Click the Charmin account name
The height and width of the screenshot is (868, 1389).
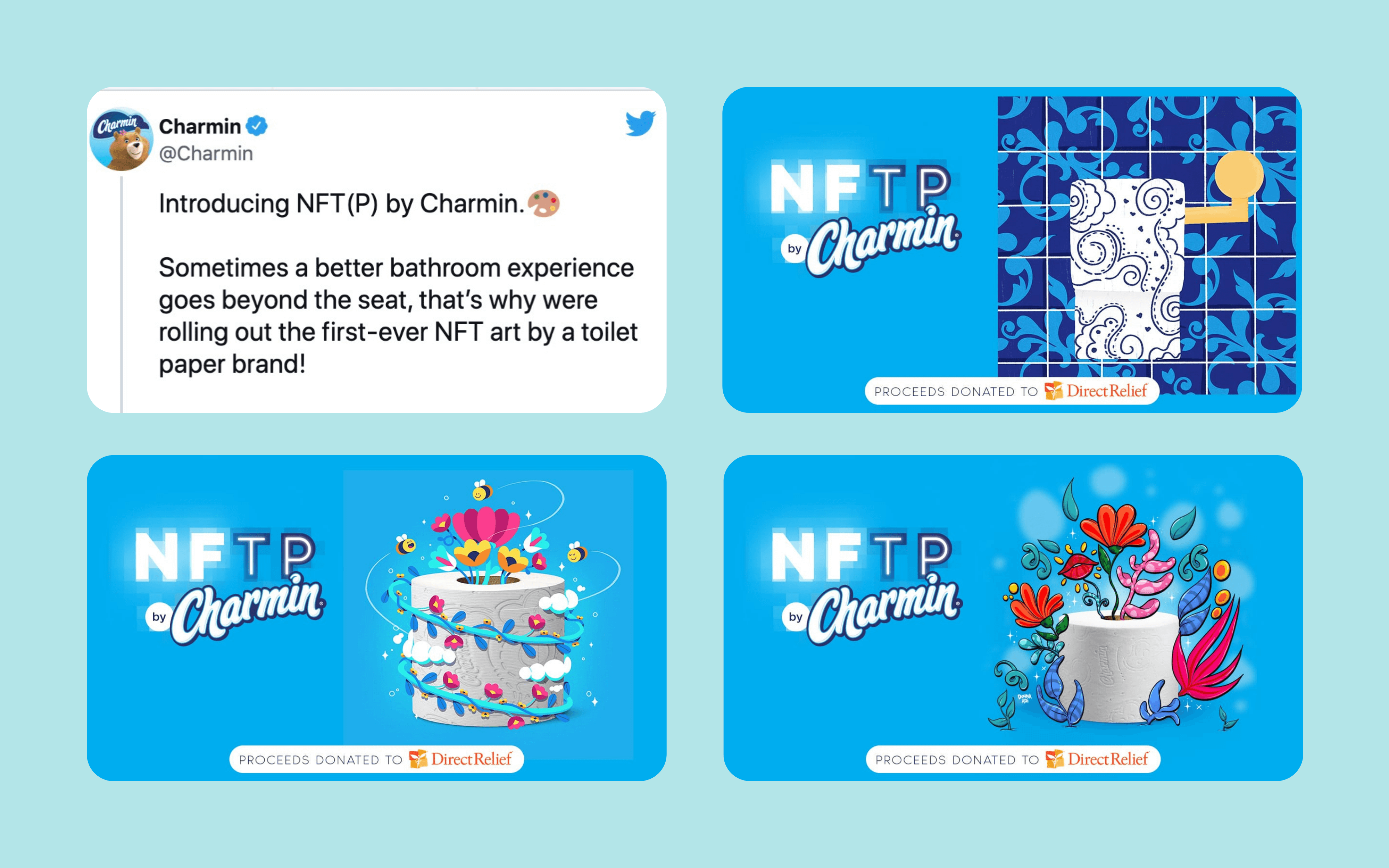coord(200,126)
